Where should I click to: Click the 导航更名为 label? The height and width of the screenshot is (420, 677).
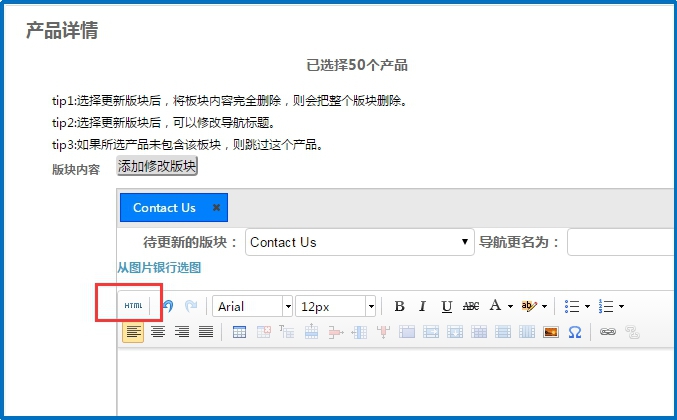(519, 242)
